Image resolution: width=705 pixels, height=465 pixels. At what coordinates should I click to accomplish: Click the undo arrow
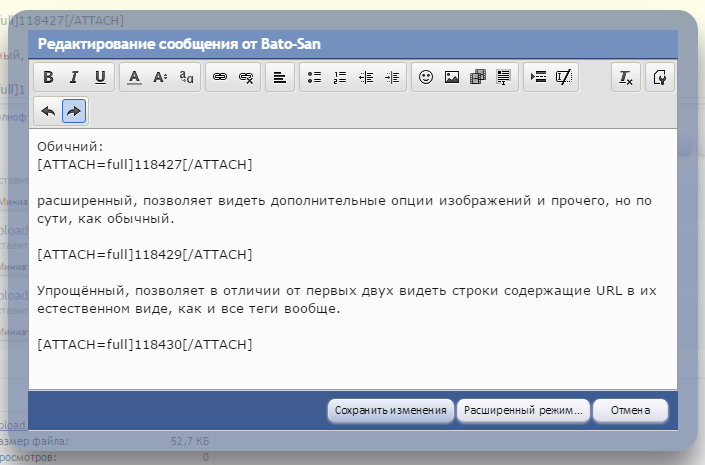click(48, 111)
